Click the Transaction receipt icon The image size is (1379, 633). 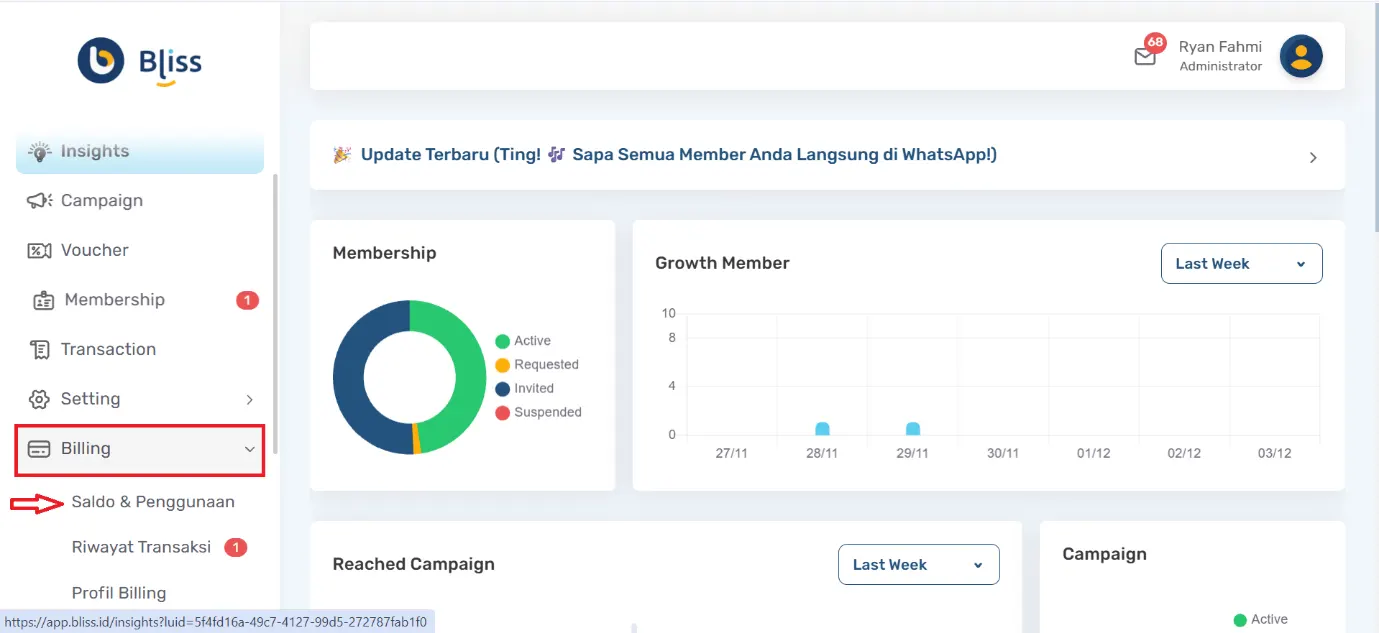click(x=40, y=350)
